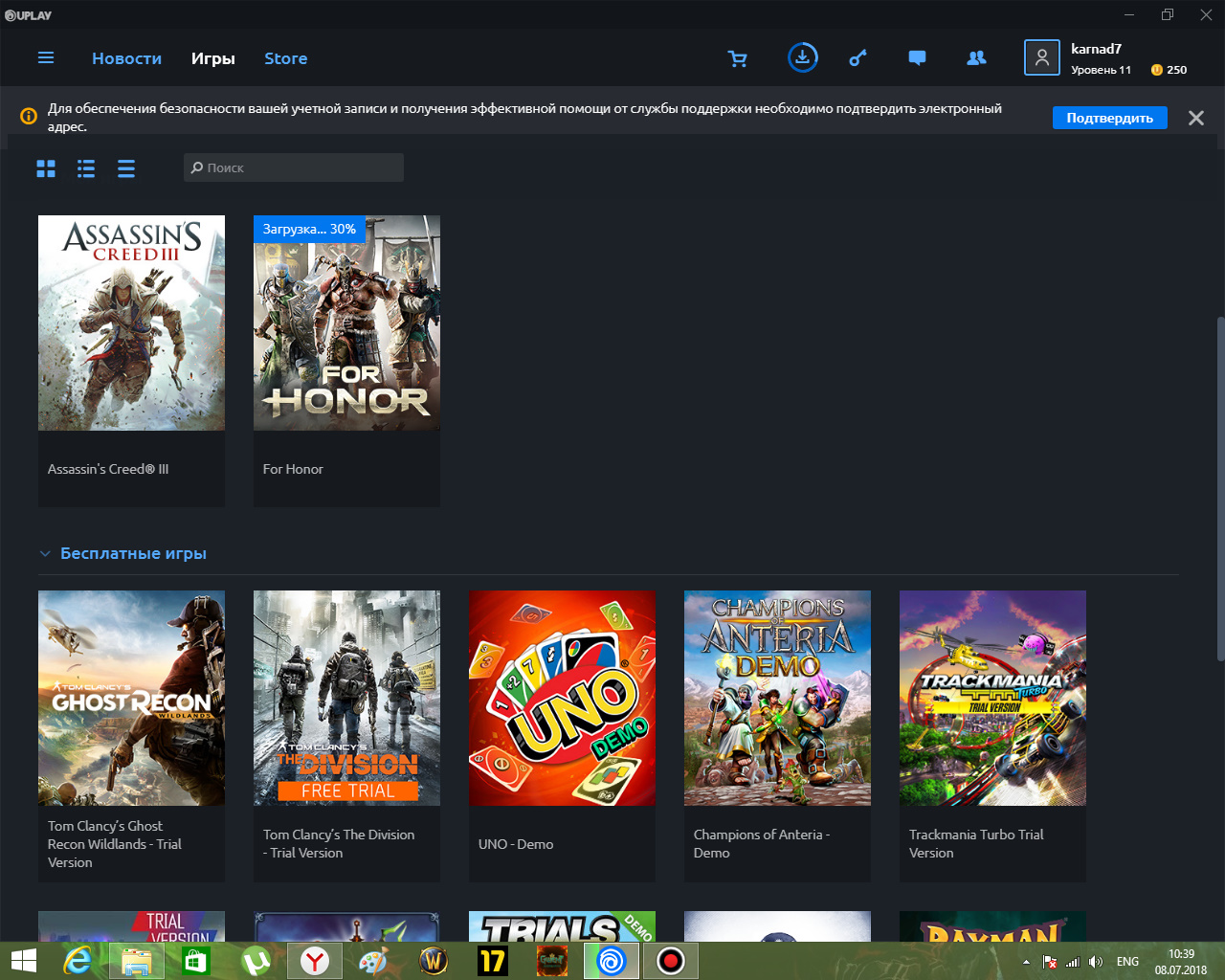Click Tom Clancy's The Division Trial text
Viewport: 1225px width, 980px height.
point(339,844)
